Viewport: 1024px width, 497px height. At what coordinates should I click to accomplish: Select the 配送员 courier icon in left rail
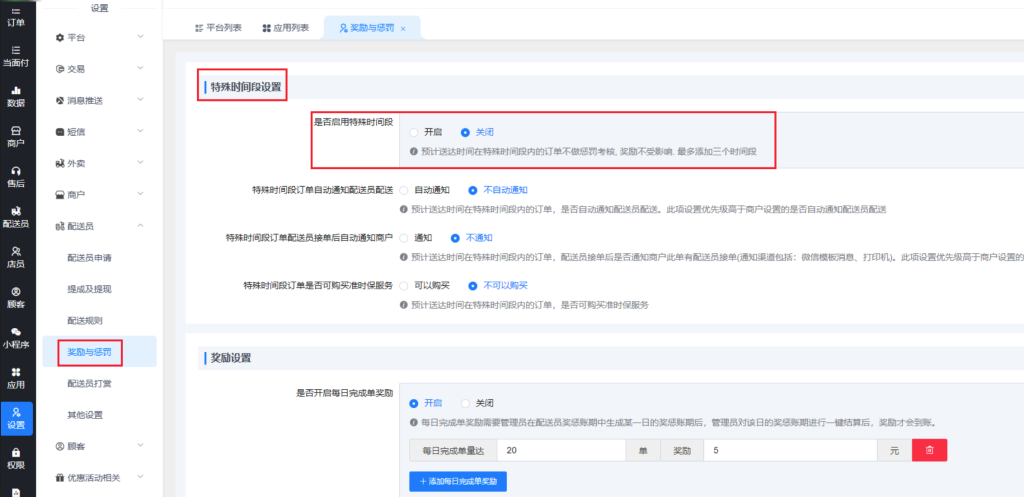(x=16, y=216)
